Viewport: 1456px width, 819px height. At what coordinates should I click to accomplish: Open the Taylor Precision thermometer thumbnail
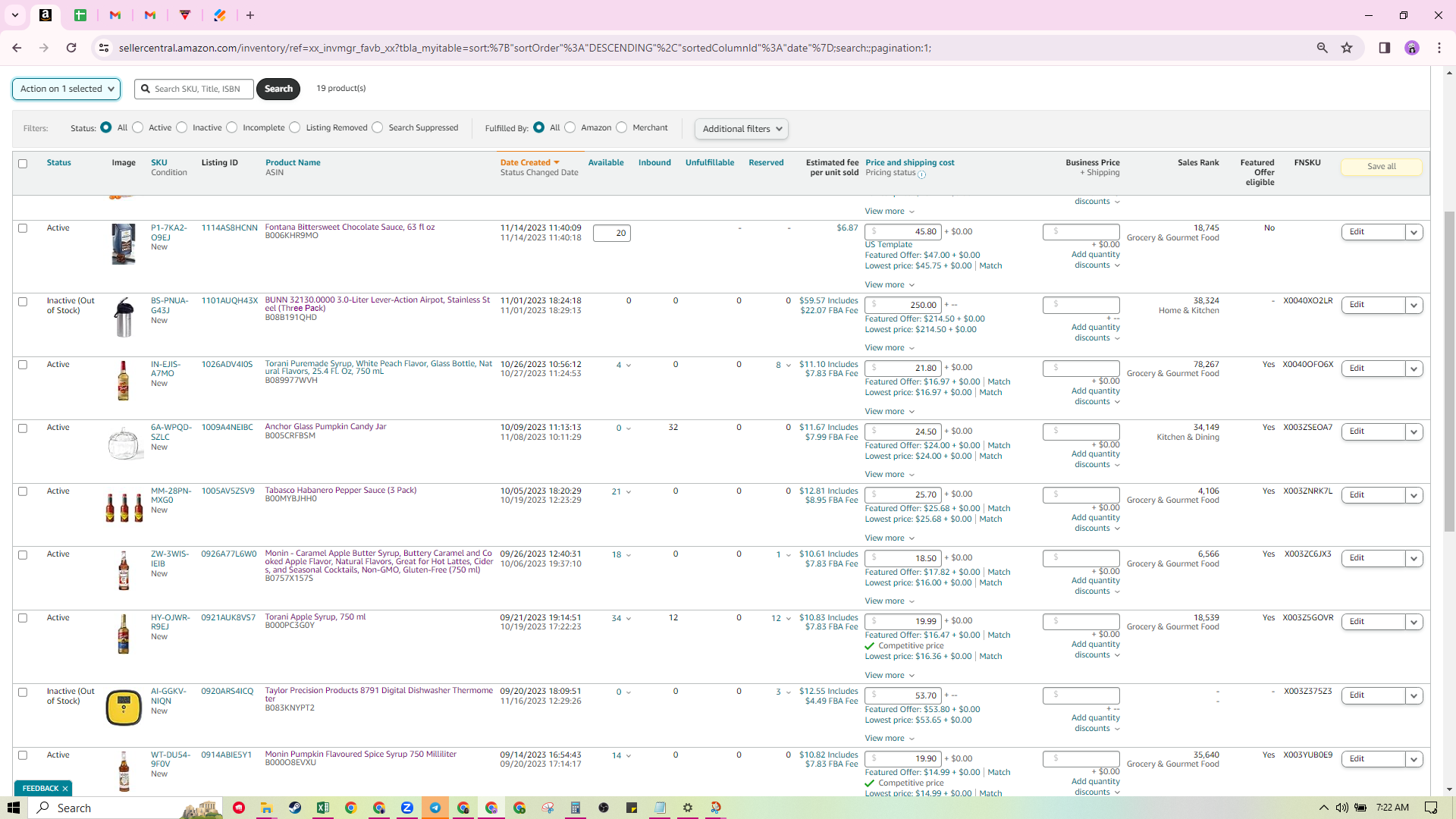point(124,708)
